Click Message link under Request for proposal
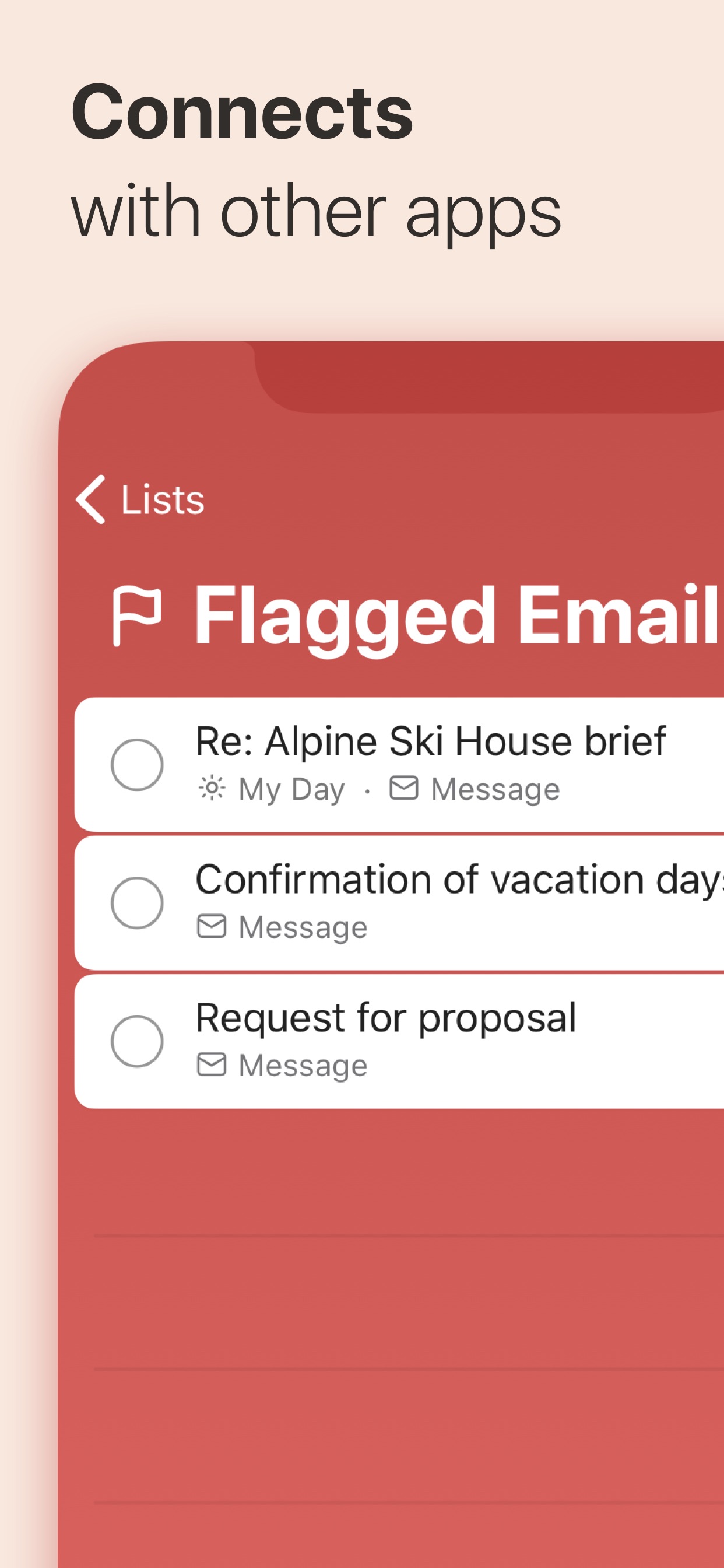 (x=303, y=1066)
